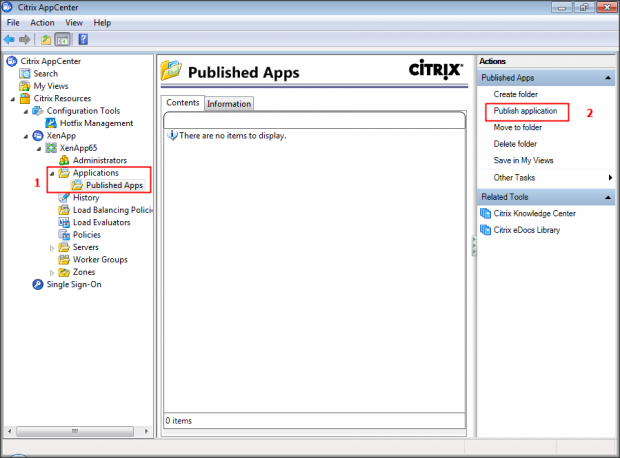Click Delete folder action
Viewport: 620px width, 458px height.
[515, 144]
